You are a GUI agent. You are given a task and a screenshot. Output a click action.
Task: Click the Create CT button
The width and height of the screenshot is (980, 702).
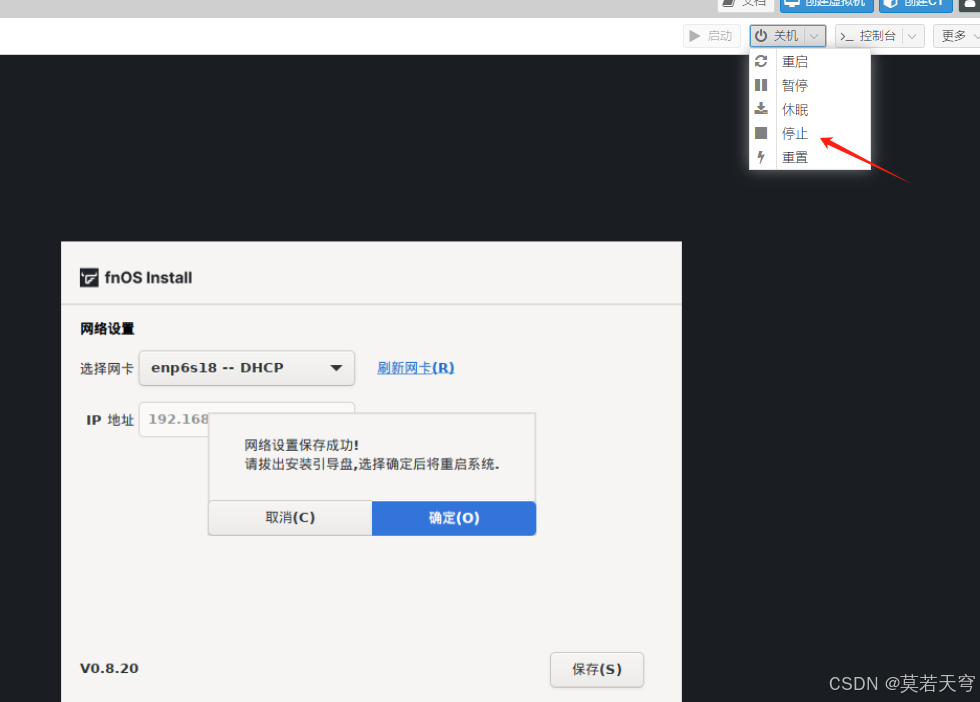click(x=916, y=4)
